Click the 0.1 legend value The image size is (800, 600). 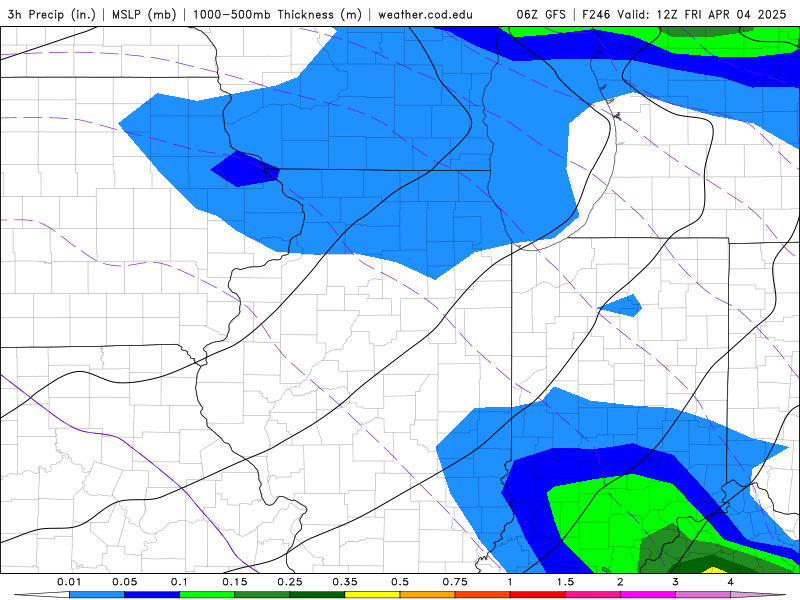(x=179, y=582)
